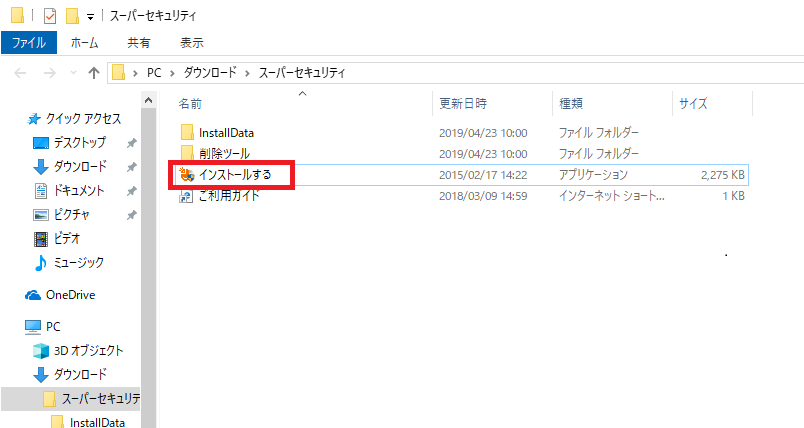
Task: Open the recent locations dropdown arrow
Action: [x=73, y=73]
